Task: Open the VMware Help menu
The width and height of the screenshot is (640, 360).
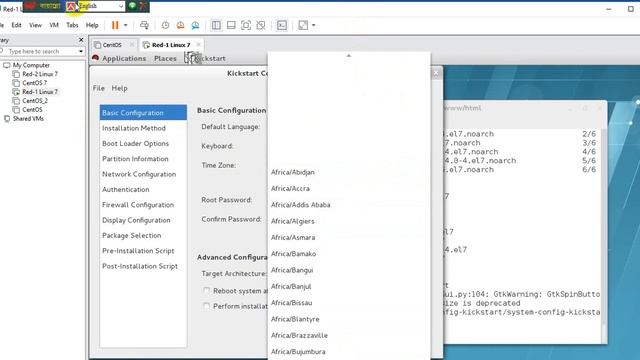Action: tap(92, 25)
